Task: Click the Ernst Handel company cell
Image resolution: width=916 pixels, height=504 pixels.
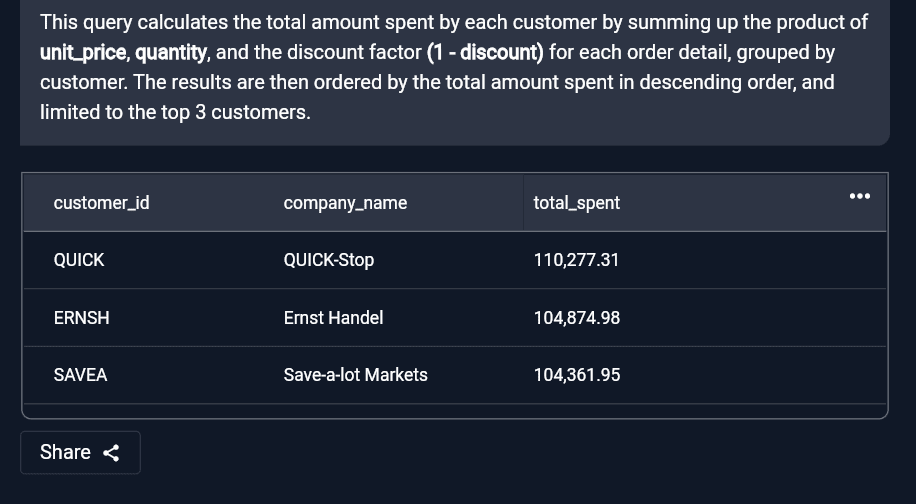Action: [333, 318]
